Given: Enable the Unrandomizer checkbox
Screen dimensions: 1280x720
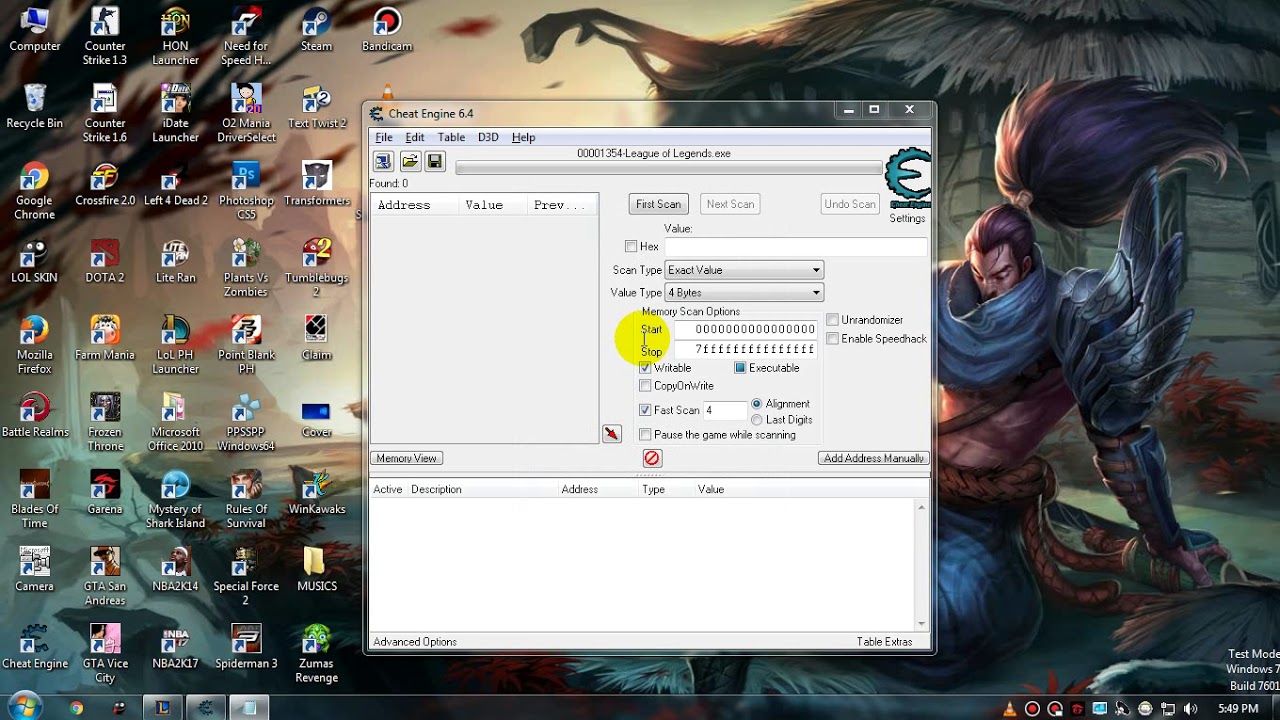Looking at the screenshot, I should click(832, 320).
